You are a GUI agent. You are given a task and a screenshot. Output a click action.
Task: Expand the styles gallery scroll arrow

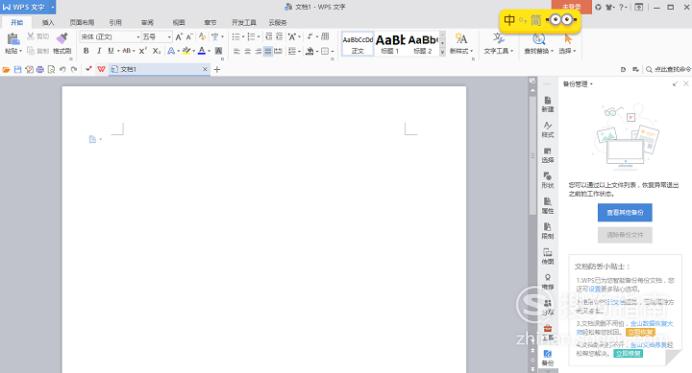point(442,53)
